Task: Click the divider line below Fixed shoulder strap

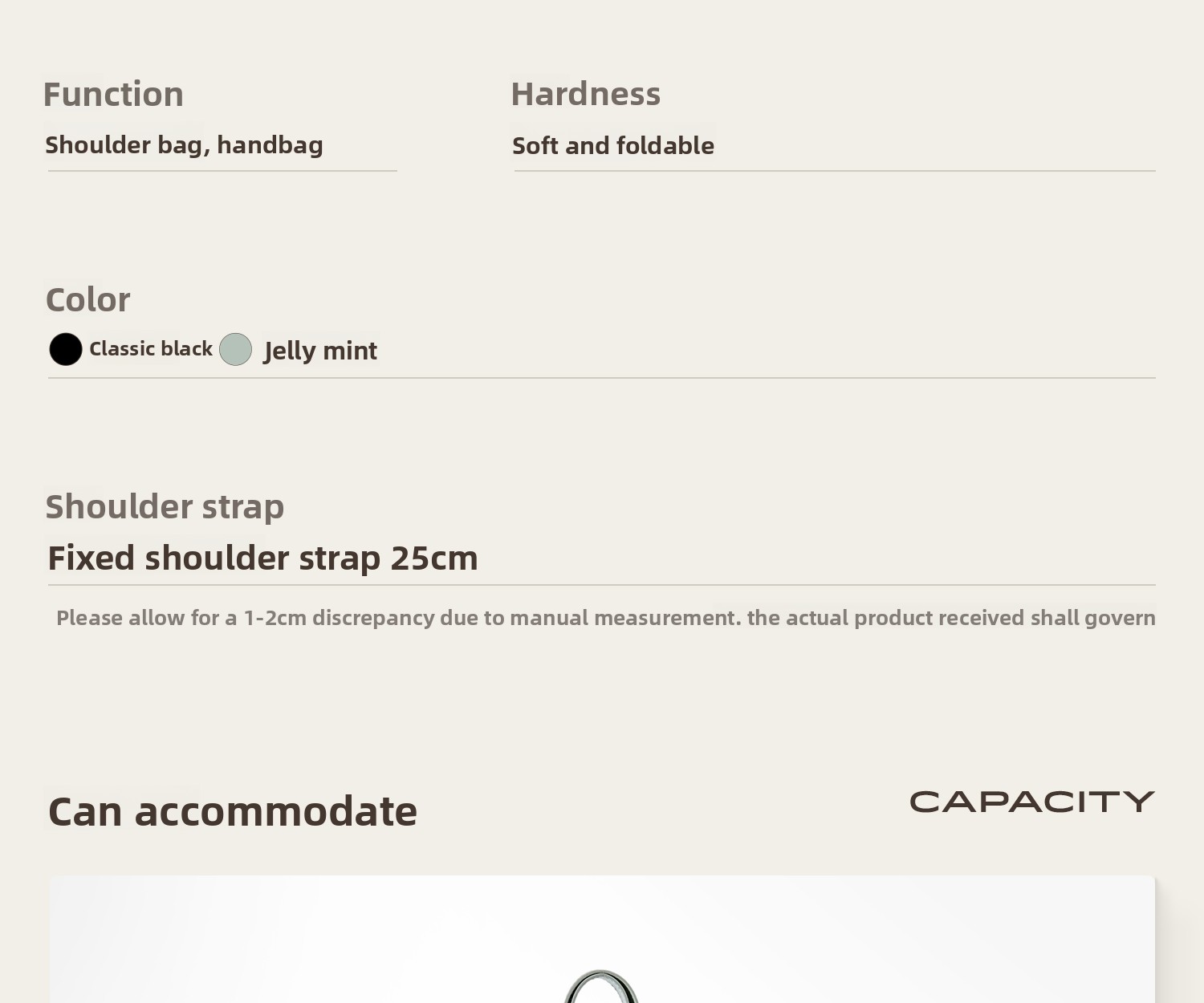Action: click(602, 585)
